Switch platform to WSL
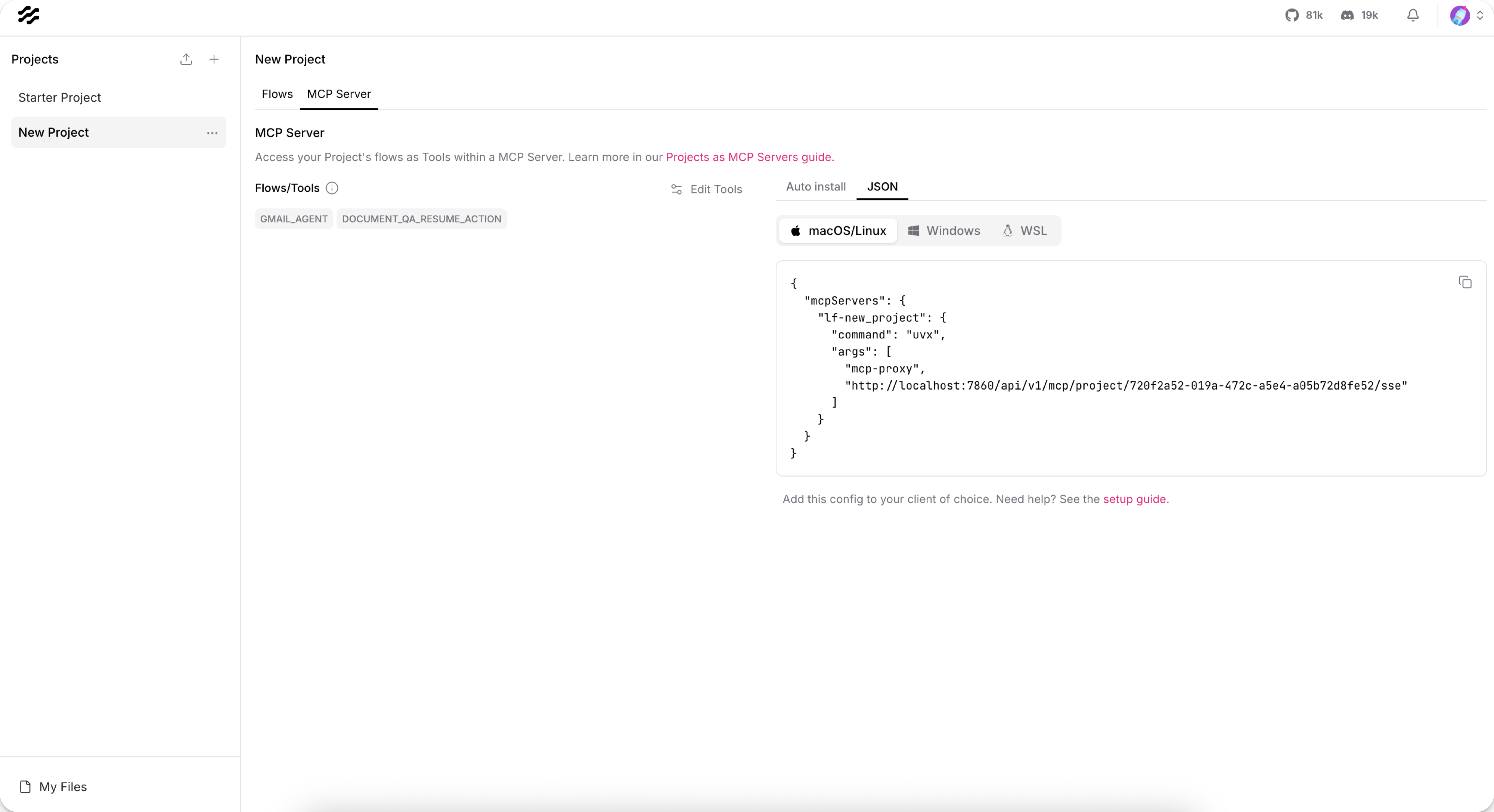 click(x=1024, y=231)
